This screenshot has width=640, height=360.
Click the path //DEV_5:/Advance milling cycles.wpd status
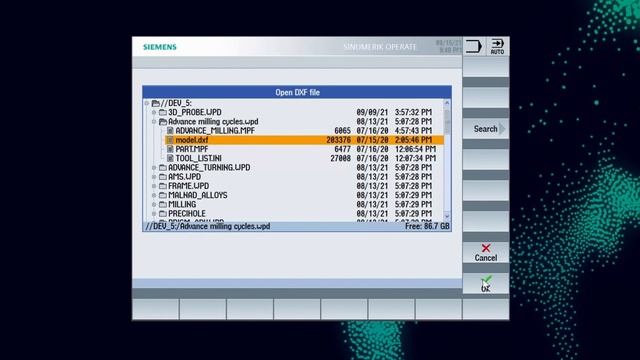click(208, 227)
